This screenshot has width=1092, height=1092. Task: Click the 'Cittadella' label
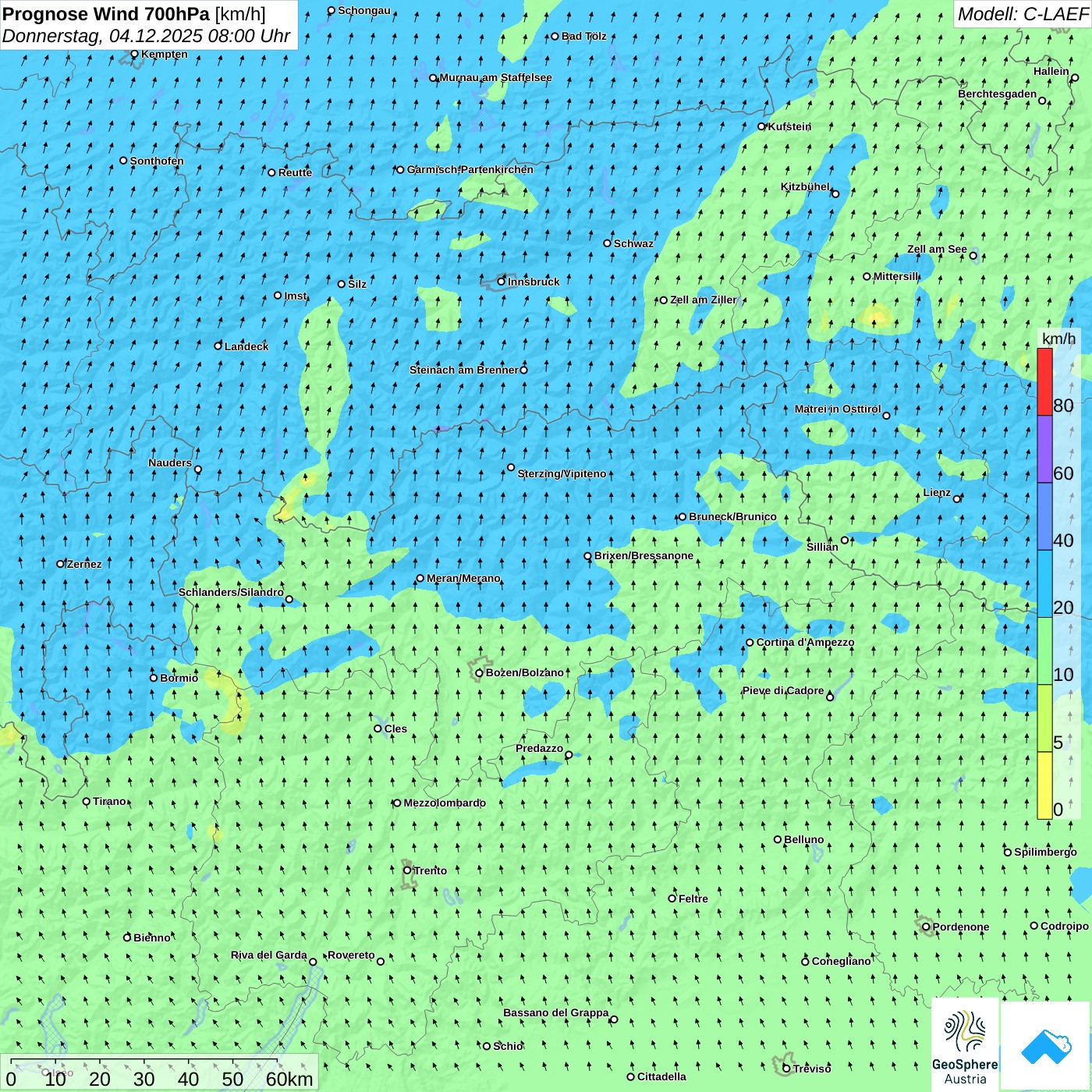pyautogui.click(x=661, y=1076)
